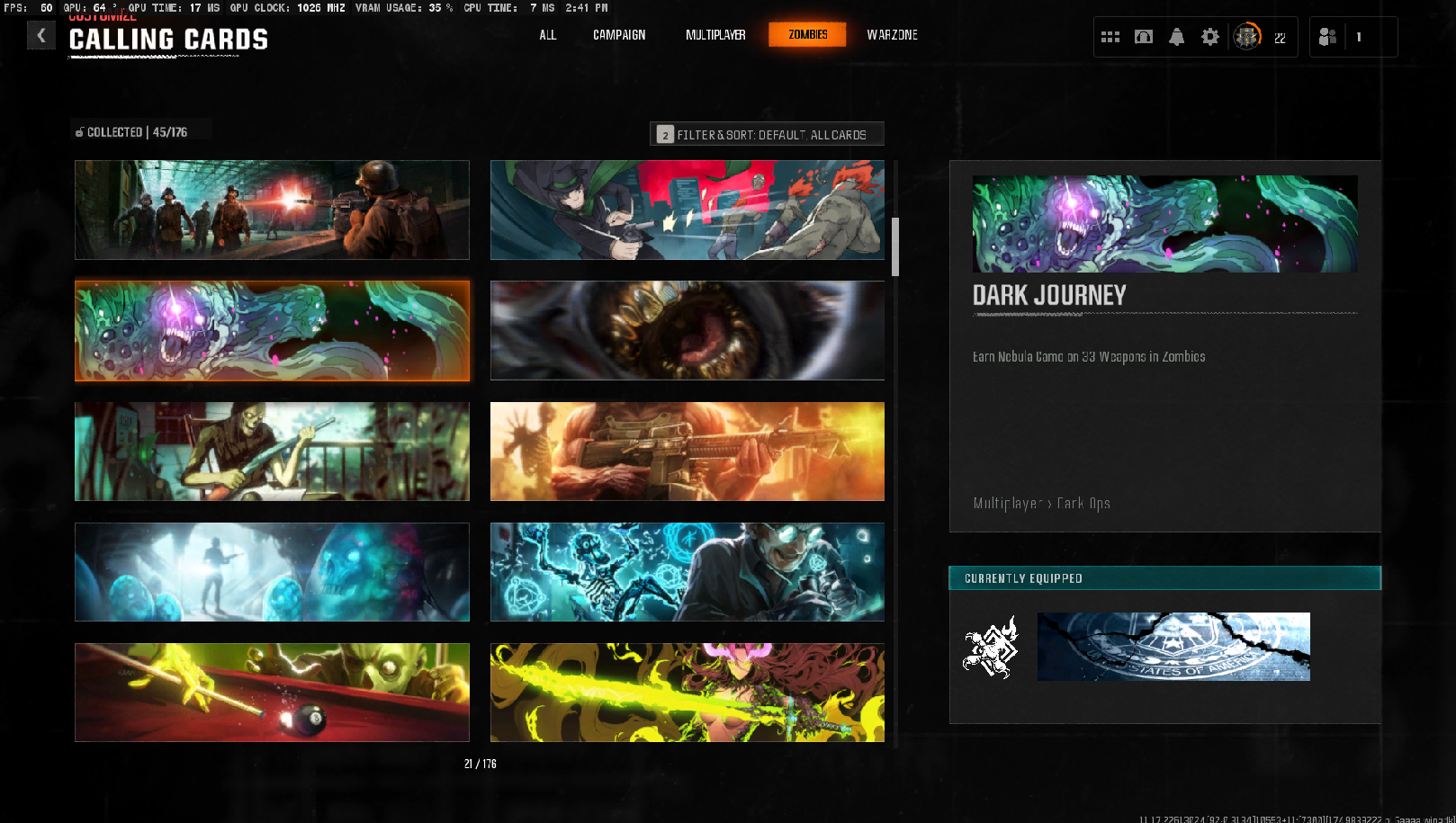The height and width of the screenshot is (823, 1456).
Task: Click the currently equipped calling card
Action: tap(1173, 647)
